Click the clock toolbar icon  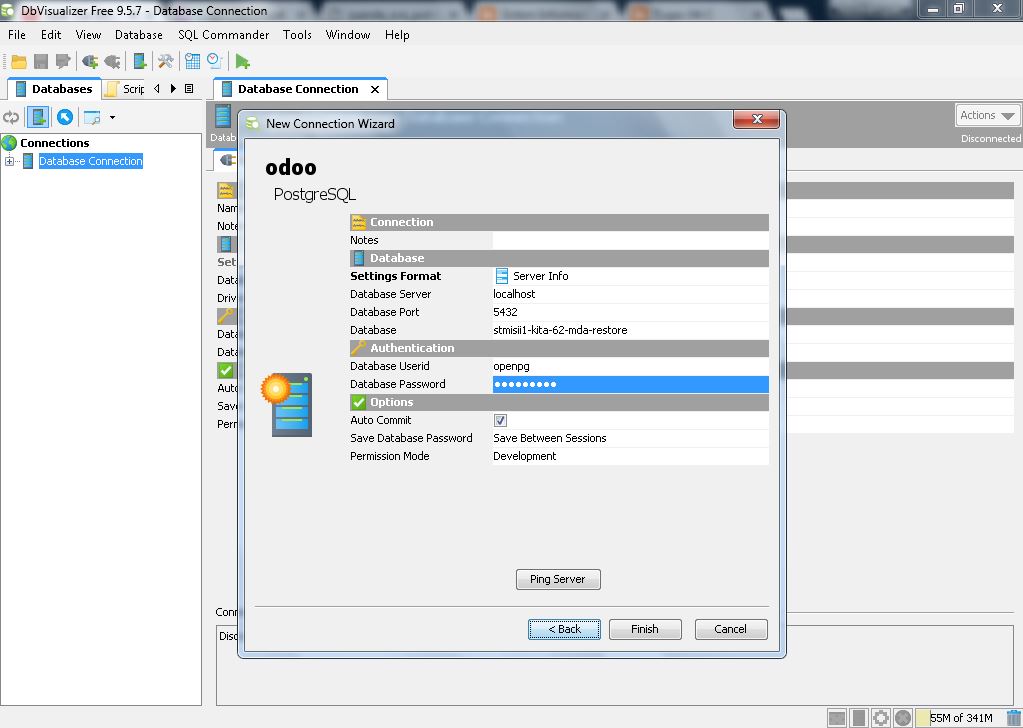[x=214, y=62]
